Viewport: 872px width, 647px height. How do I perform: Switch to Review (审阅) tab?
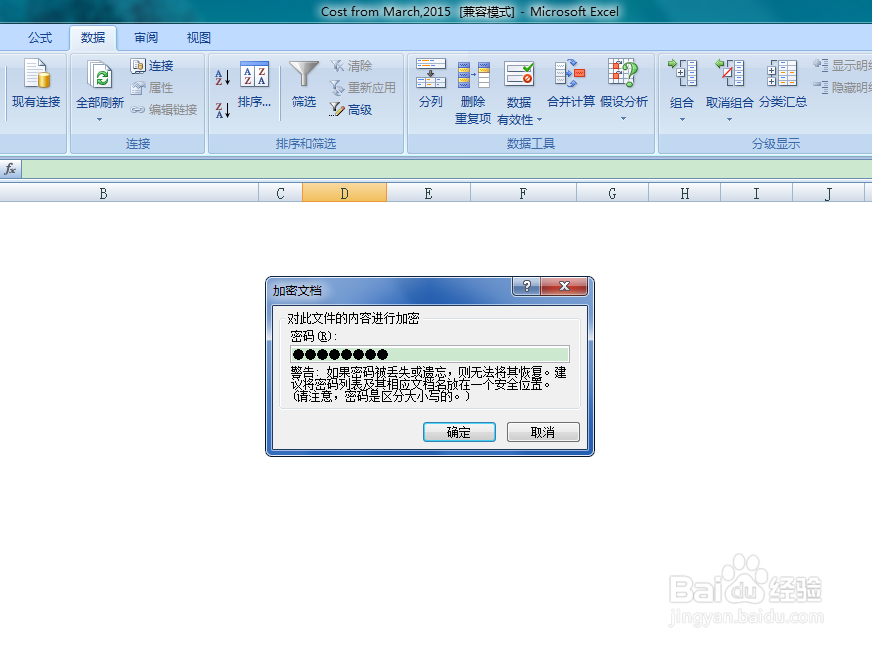(146, 38)
